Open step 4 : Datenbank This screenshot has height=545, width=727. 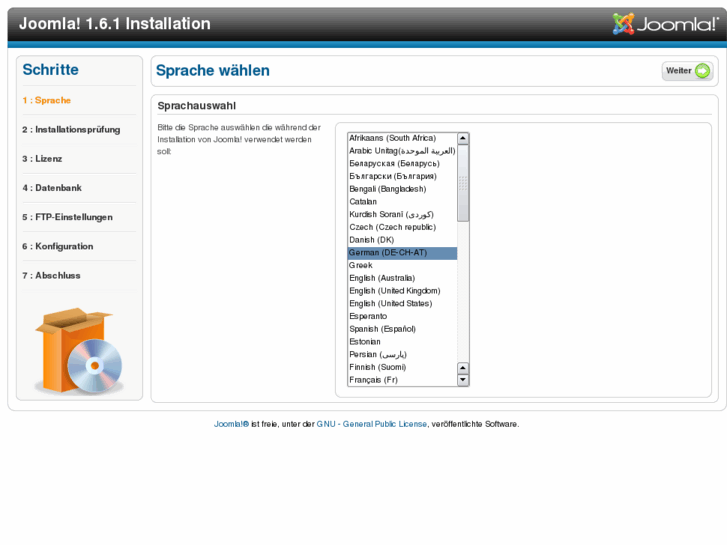(52, 188)
